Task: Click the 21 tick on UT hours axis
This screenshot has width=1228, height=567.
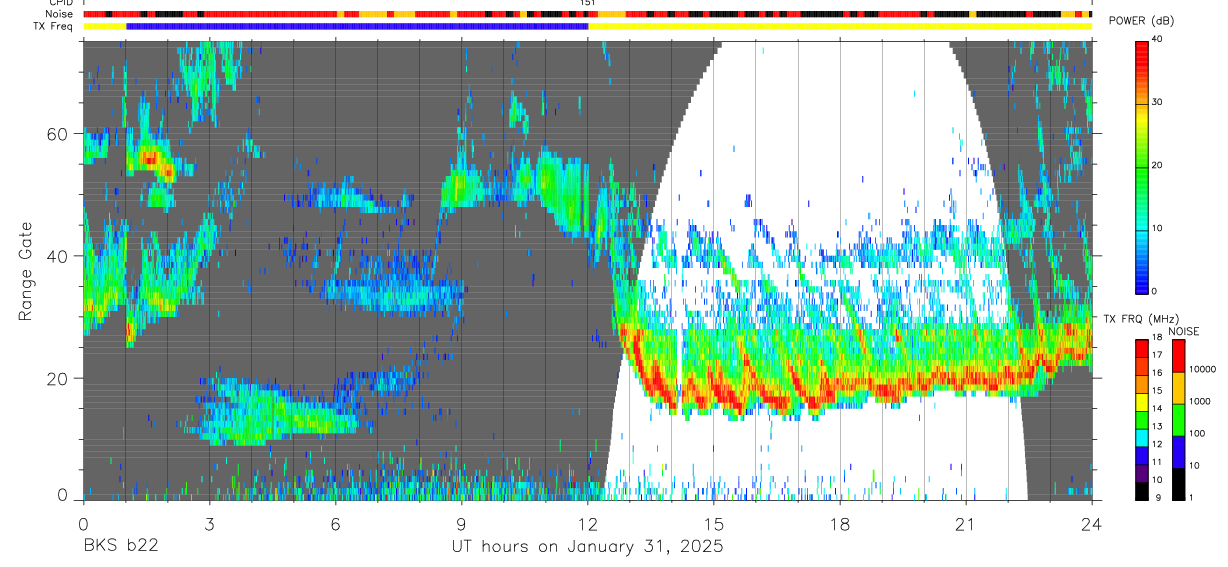Action: pyautogui.click(x=966, y=523)
